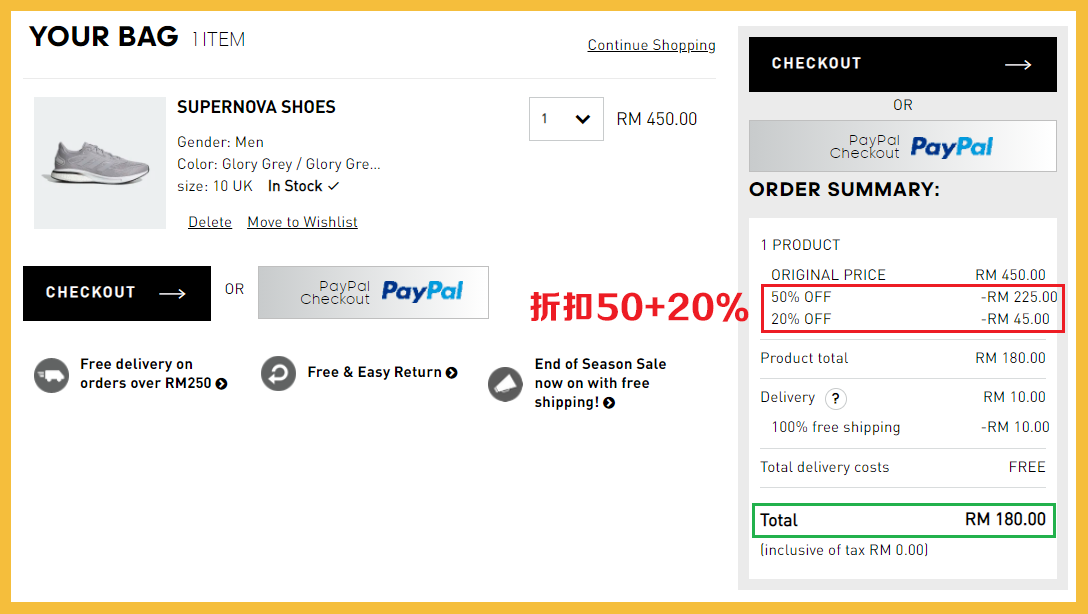Open the Supernova Shoes product thumbnail
The height and width of the screenshot is (614, 1088).
click(x=100, y=163)
